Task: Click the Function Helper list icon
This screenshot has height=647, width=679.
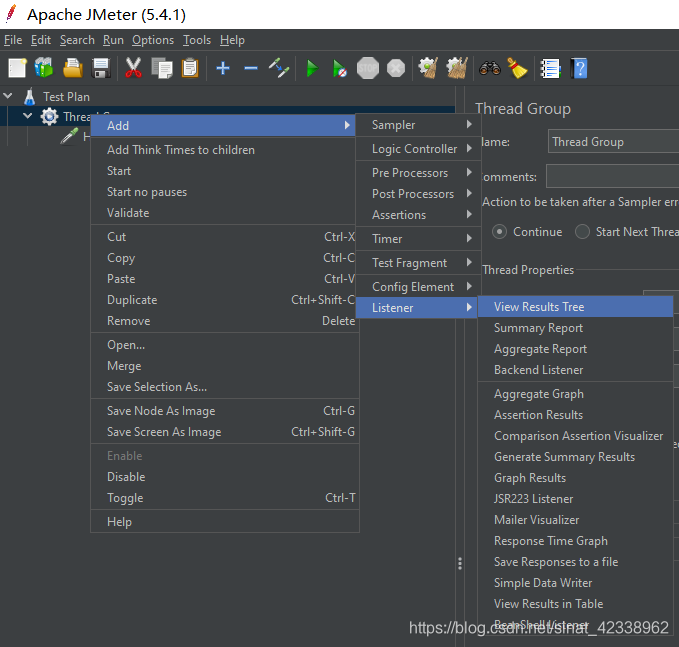Action: point(550,68)
